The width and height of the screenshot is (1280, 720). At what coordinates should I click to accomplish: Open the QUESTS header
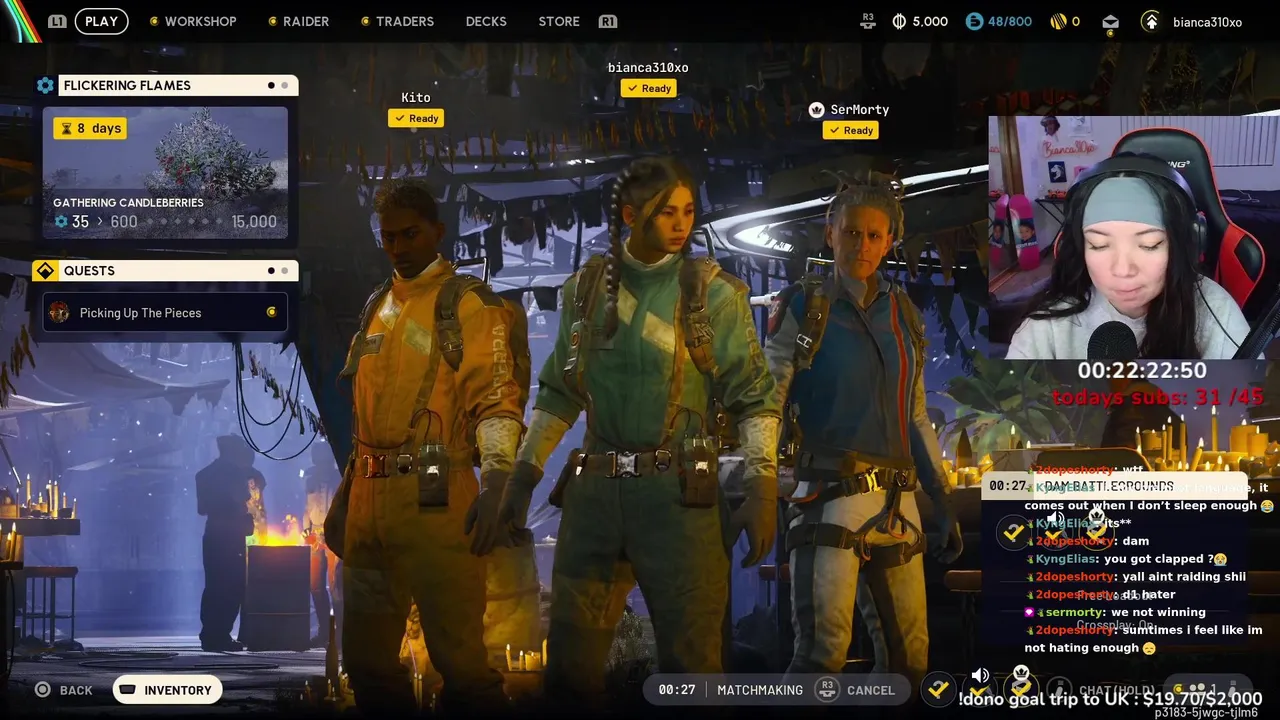[178, 271]
